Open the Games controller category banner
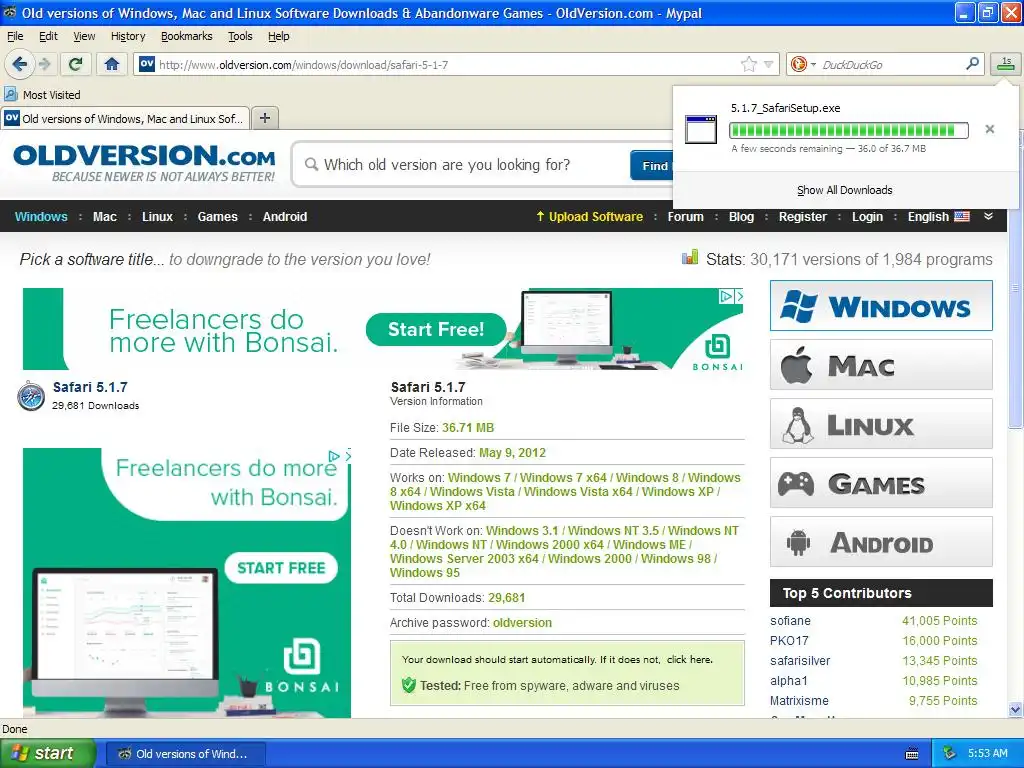The image size is (1024, 768). (x=881, y=483)
